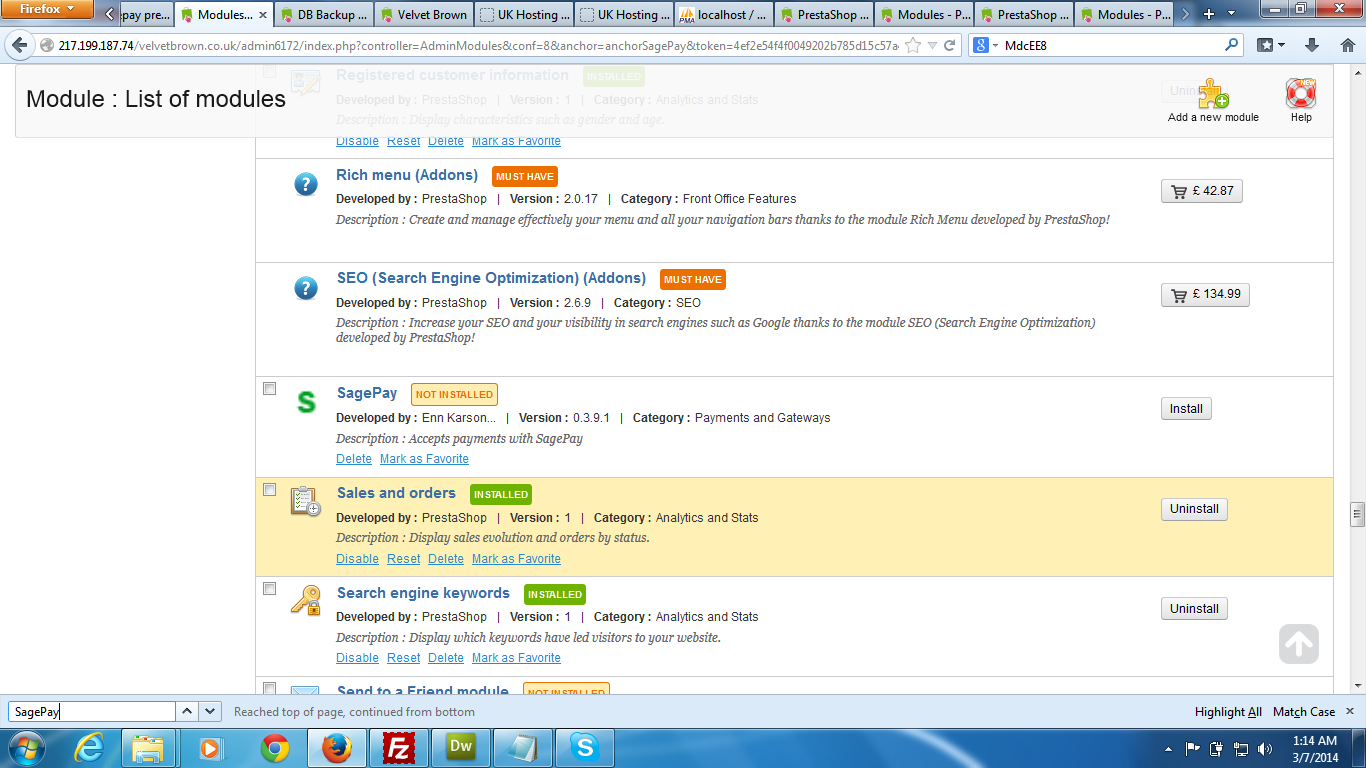Open the Help lifebuoy icon
This screenshot has width=1366, height=768.
click(x=1301, y=93)
